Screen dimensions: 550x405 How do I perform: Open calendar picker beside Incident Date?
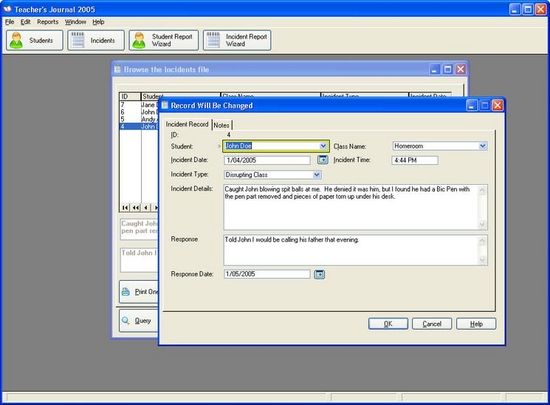pyautogui.click(x=322, y=160)
